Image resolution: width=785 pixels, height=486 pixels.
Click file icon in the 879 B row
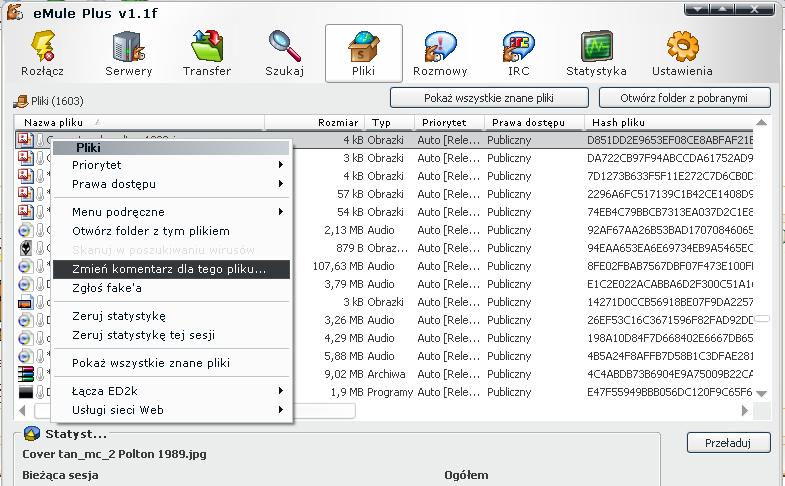25,248
